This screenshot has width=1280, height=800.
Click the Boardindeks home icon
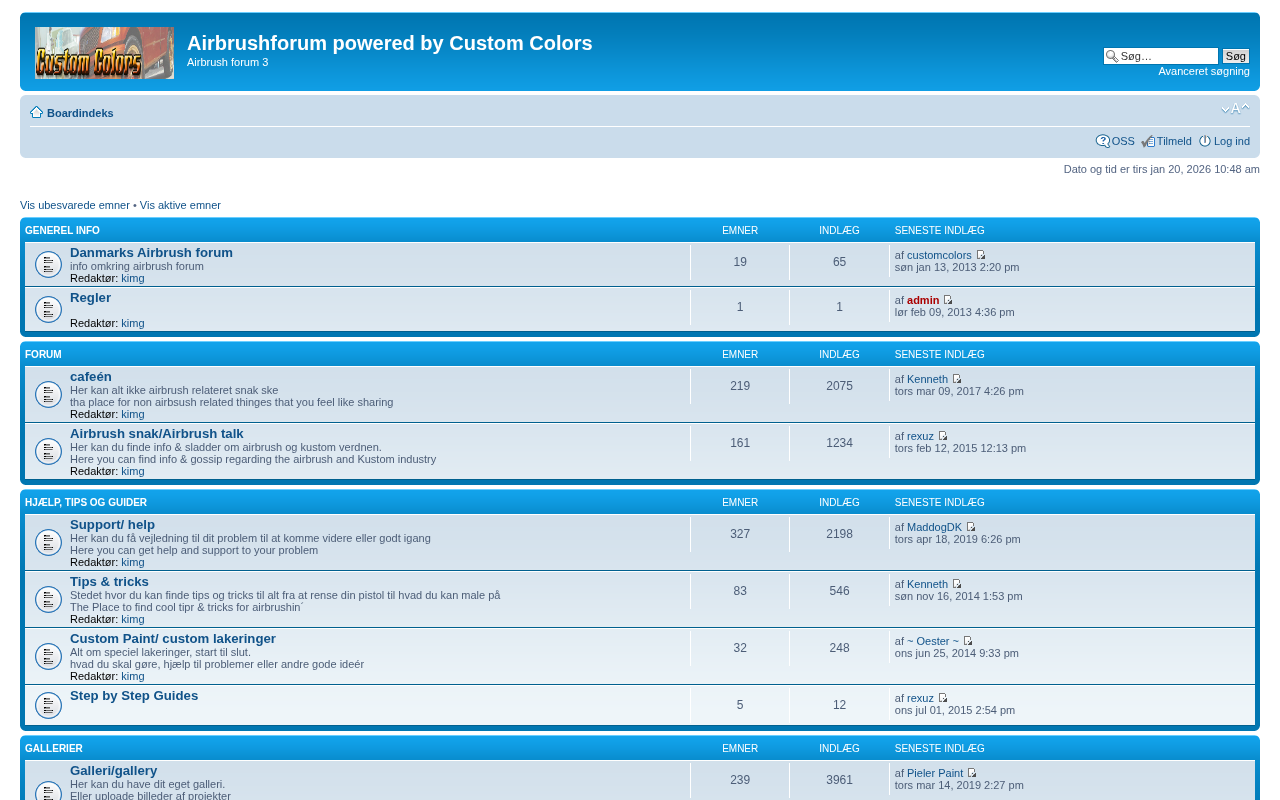point(37,113)
